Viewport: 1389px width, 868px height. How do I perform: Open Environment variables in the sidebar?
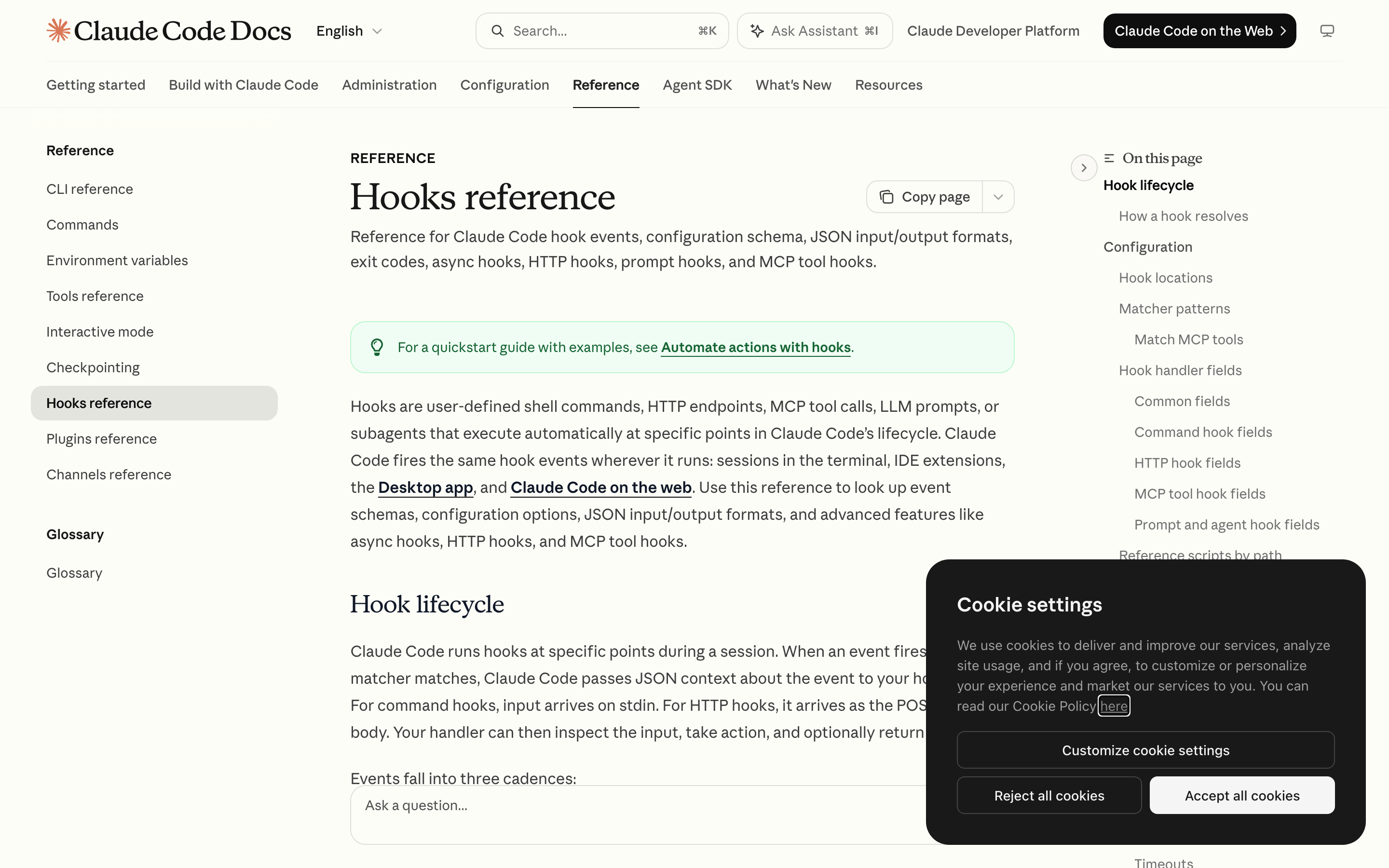(x=117, y=260)
